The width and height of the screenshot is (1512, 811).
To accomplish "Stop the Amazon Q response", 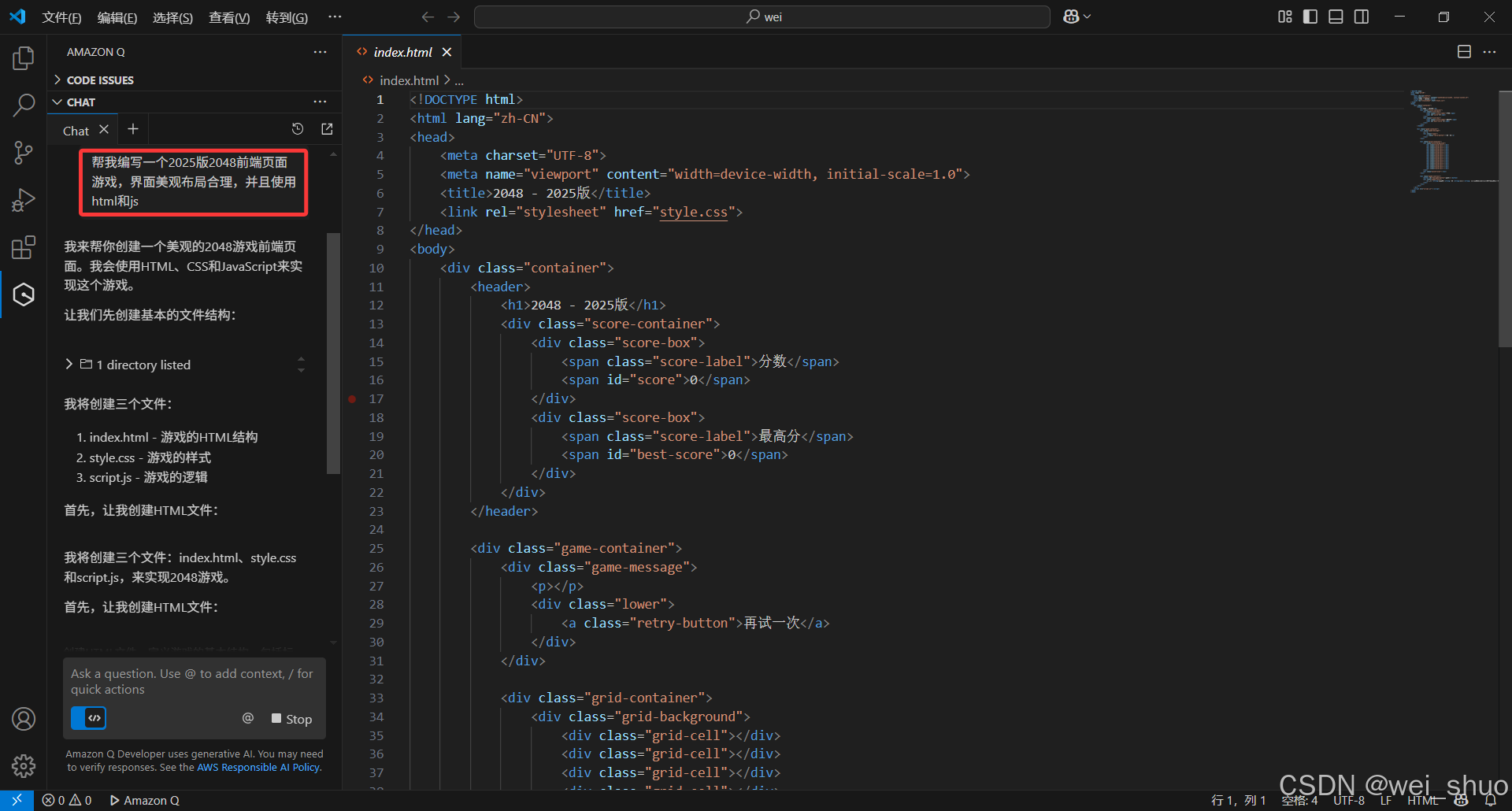I will coord(291,719).
